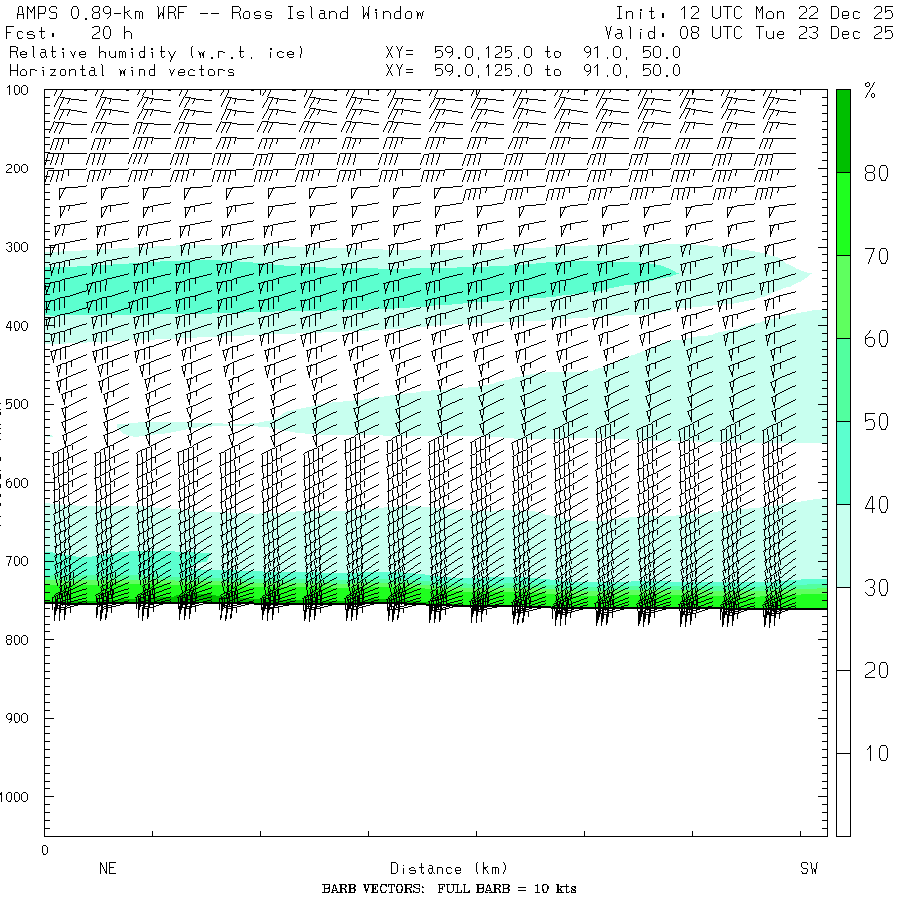Image resolution: width=900 pixels, height=900 pixels.
Task: Click the Distance (km) axis title
Action: pyautogui.click(x=441, y=869)
